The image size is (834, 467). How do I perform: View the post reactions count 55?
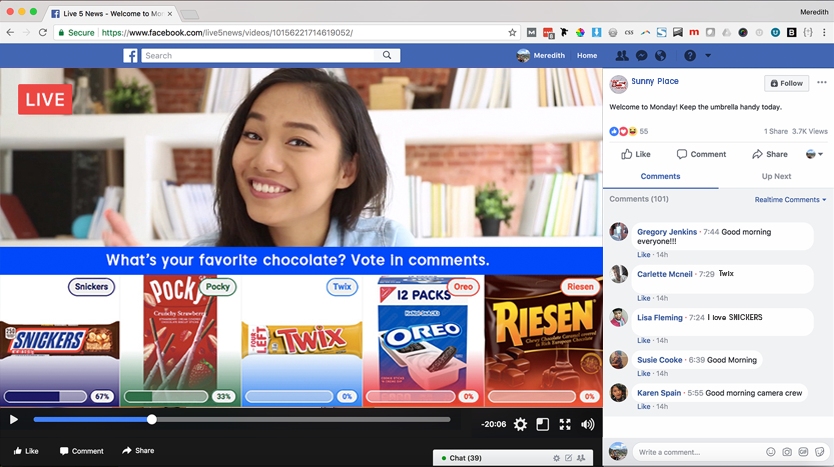pos(644,131)
